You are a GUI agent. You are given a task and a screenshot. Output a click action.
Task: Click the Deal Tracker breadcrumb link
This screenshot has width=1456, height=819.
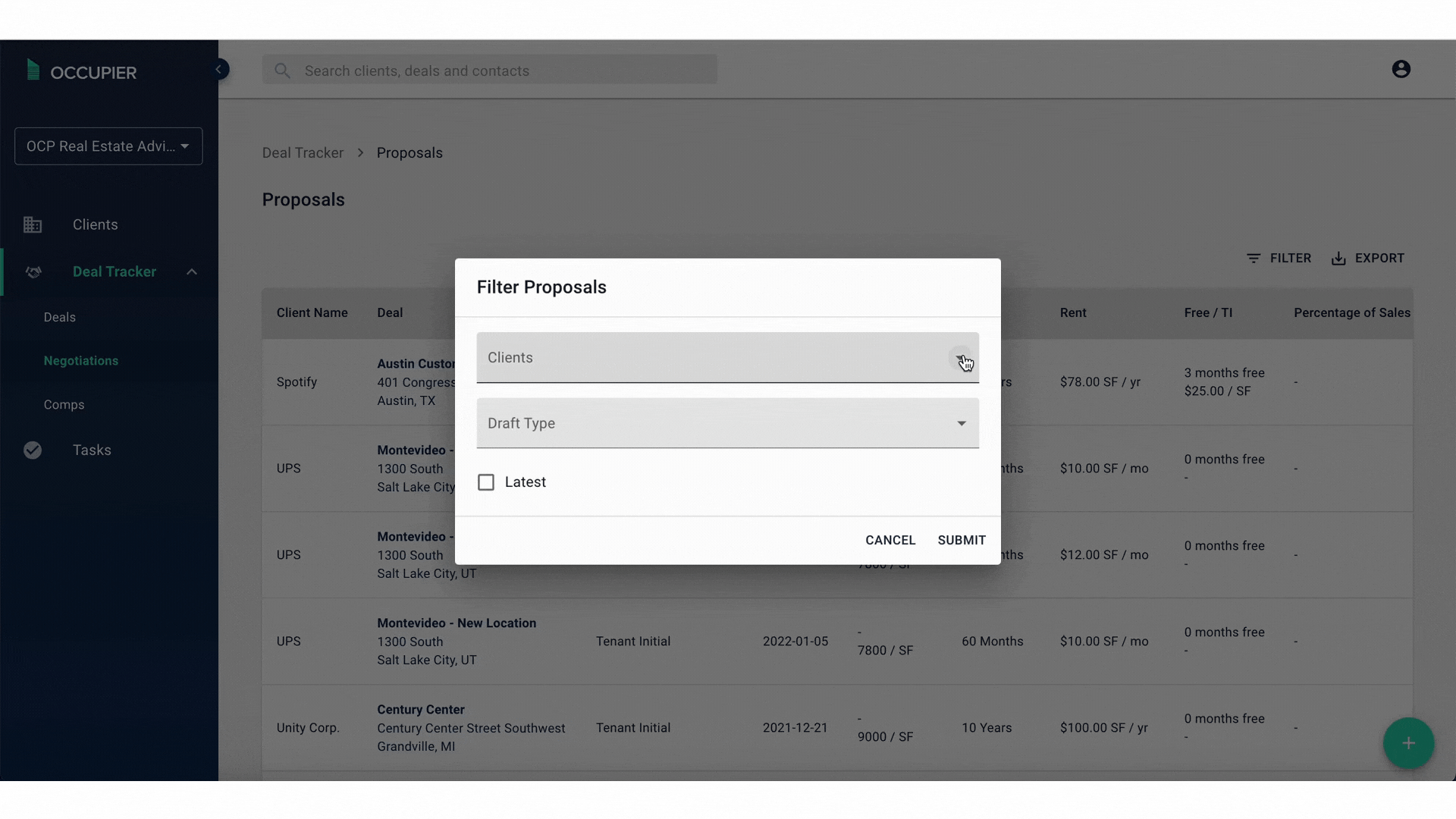point(303,153)
